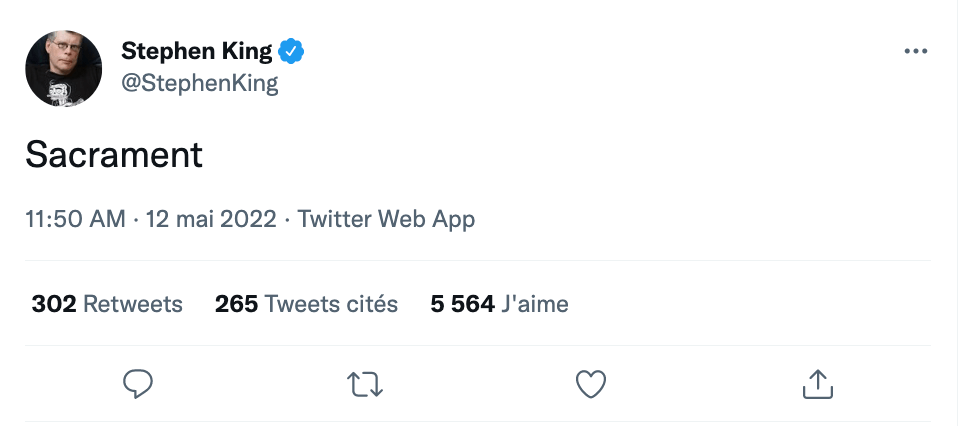The width and height of the screenshot is (972, 426).
Task: Open the @StephenKing handle link
Action: coord(199,83)
